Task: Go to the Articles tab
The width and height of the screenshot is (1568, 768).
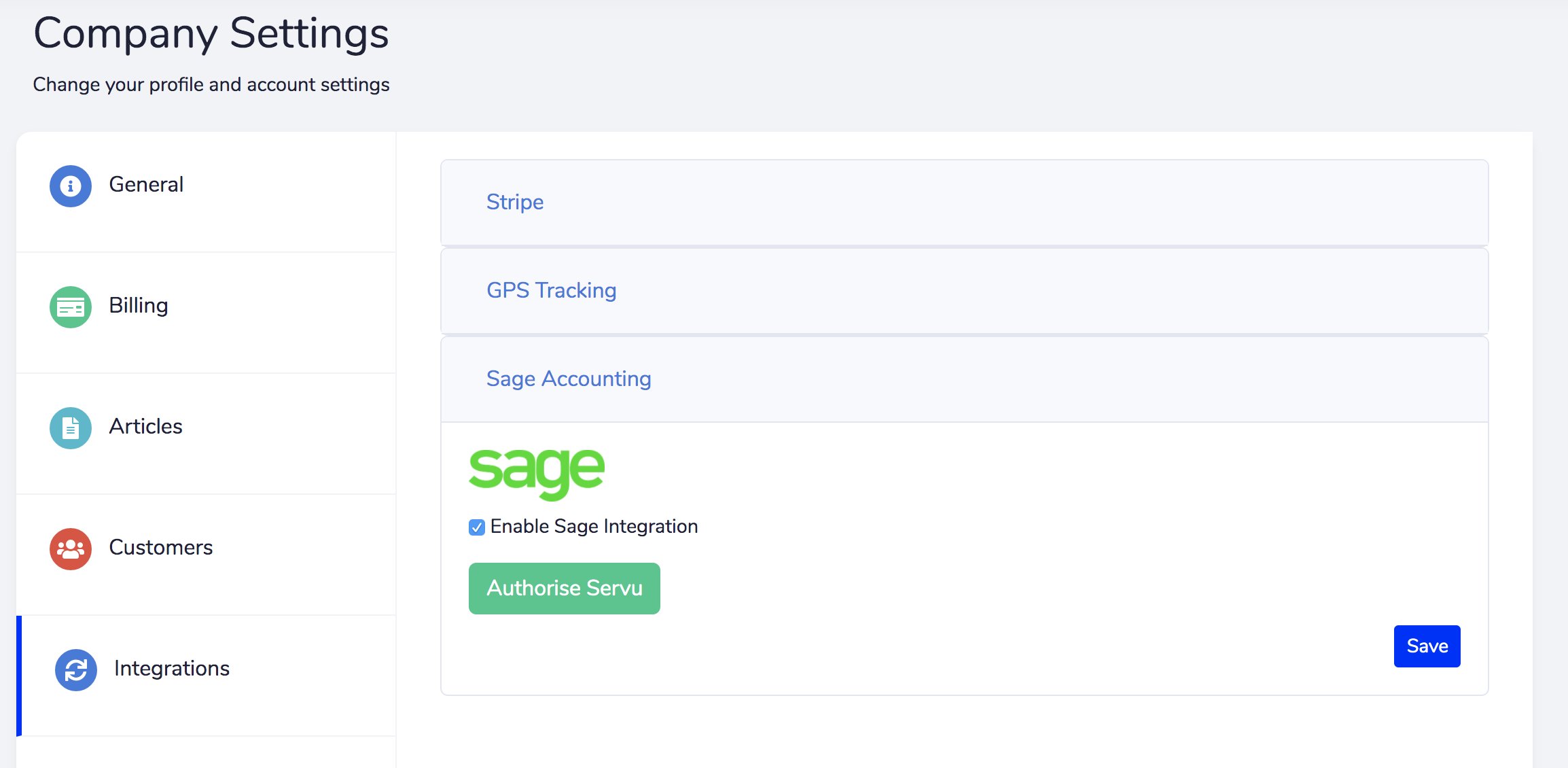Action: (206, 434)
